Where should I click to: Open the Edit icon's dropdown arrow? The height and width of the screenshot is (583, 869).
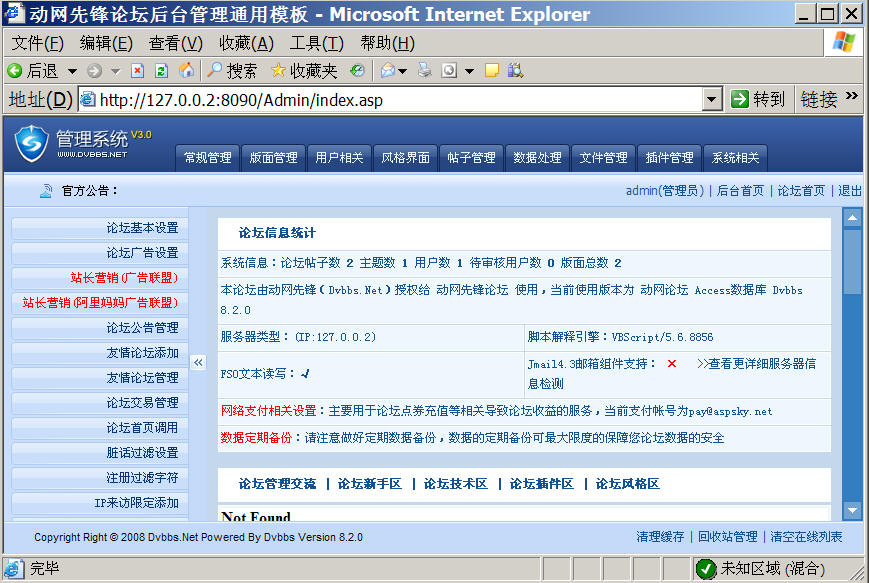469,71
